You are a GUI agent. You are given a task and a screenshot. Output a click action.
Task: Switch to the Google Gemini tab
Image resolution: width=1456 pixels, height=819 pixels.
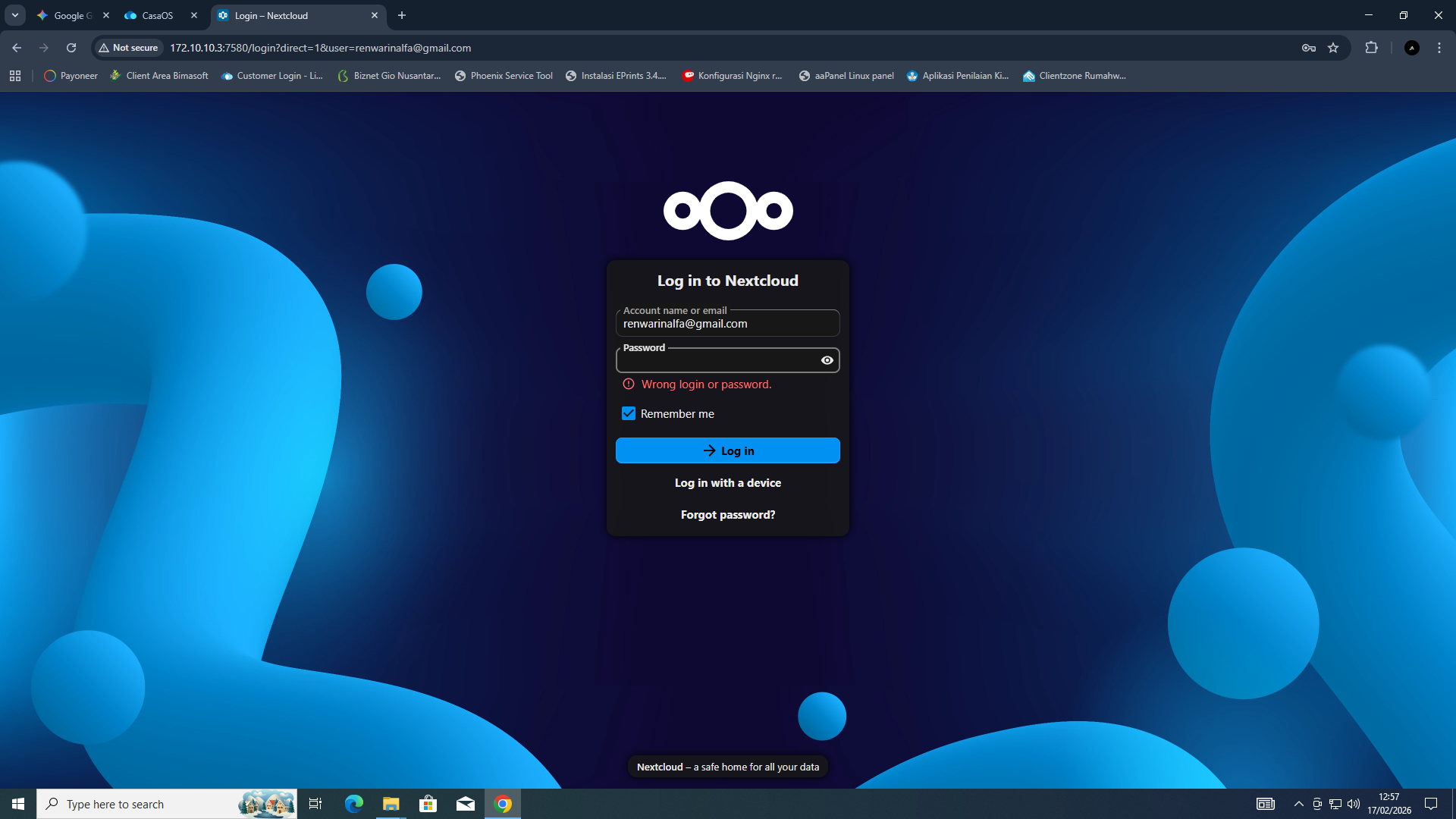point(68,15)
